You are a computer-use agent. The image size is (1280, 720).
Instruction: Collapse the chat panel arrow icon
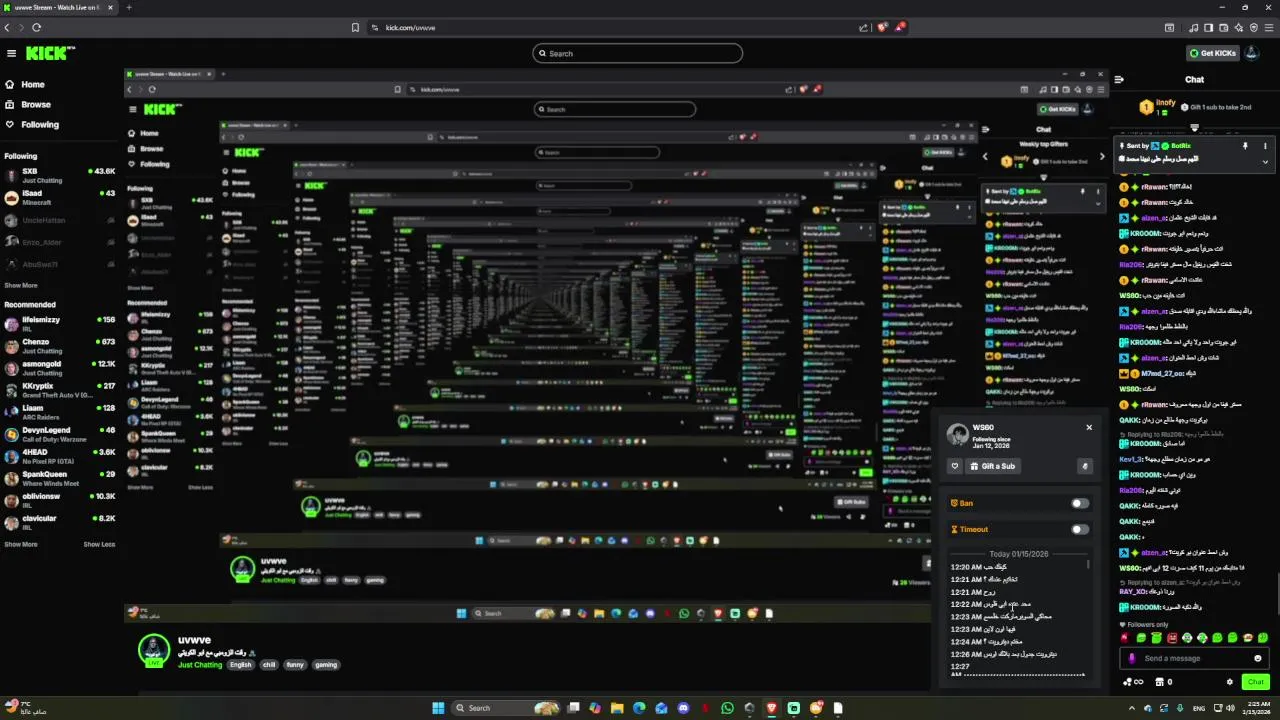pyautogui.click(x=1119, y=79)
